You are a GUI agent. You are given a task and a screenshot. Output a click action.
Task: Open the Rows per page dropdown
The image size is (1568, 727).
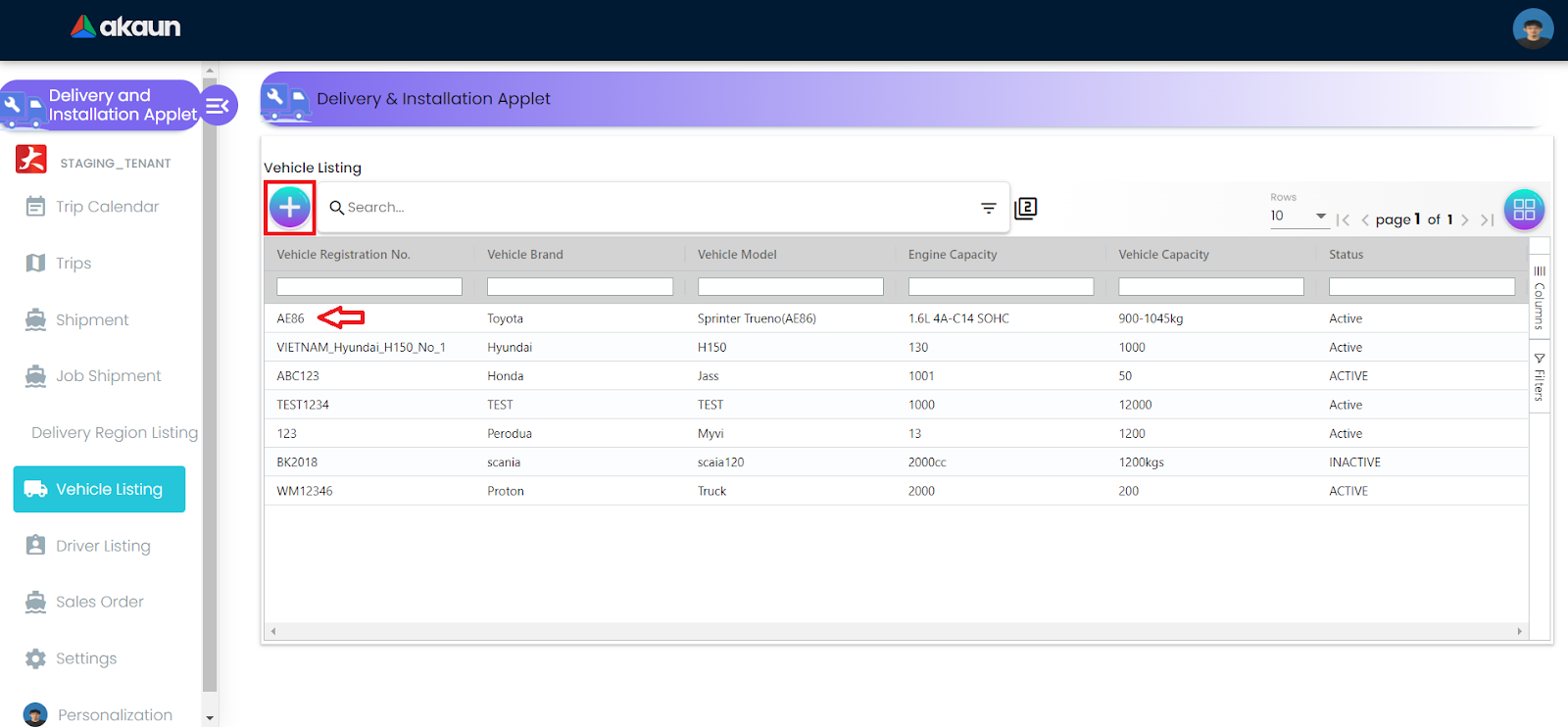[x=1298, y=217]
